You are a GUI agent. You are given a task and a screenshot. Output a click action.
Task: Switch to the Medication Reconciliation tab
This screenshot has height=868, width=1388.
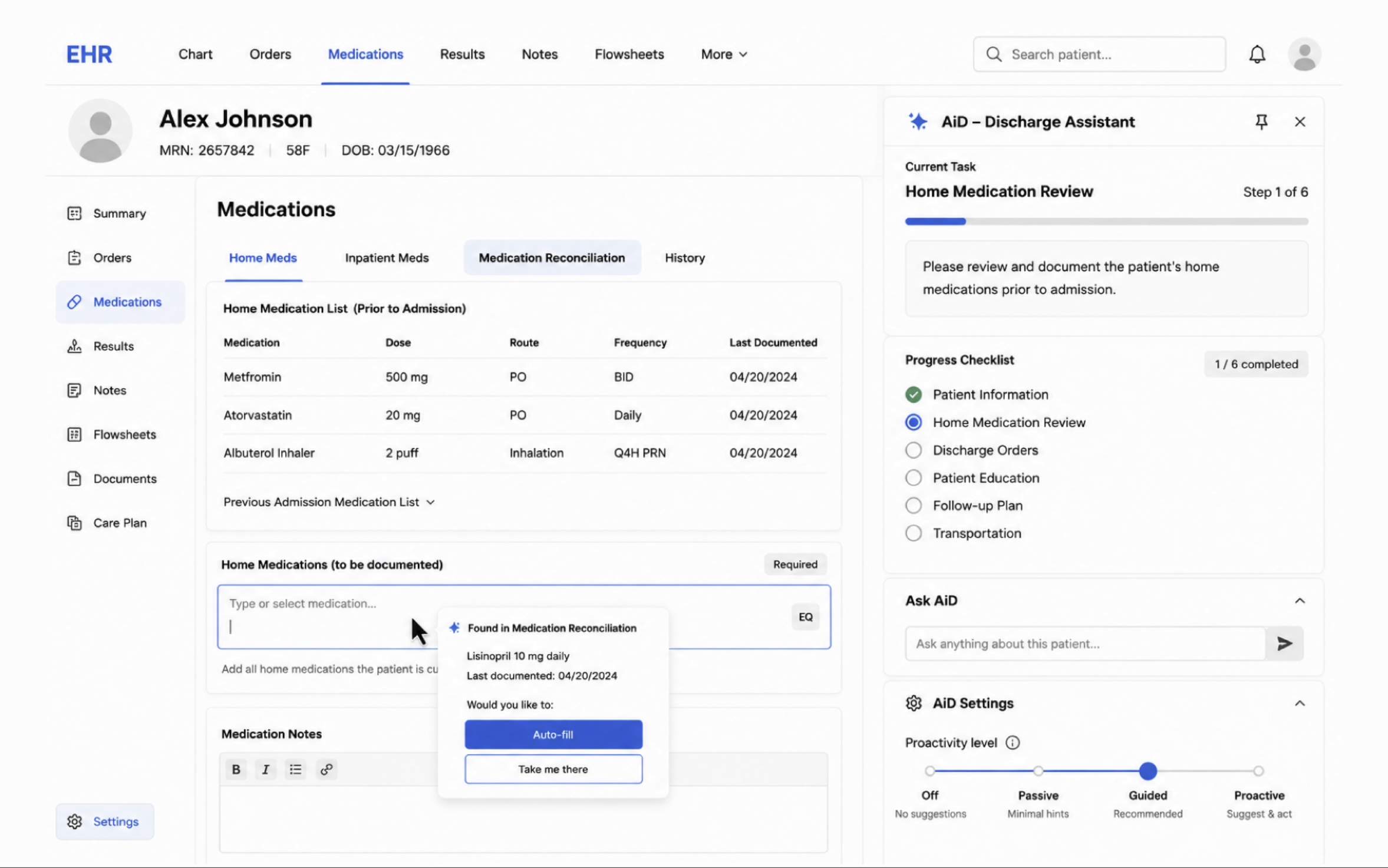tap(552, 258)
